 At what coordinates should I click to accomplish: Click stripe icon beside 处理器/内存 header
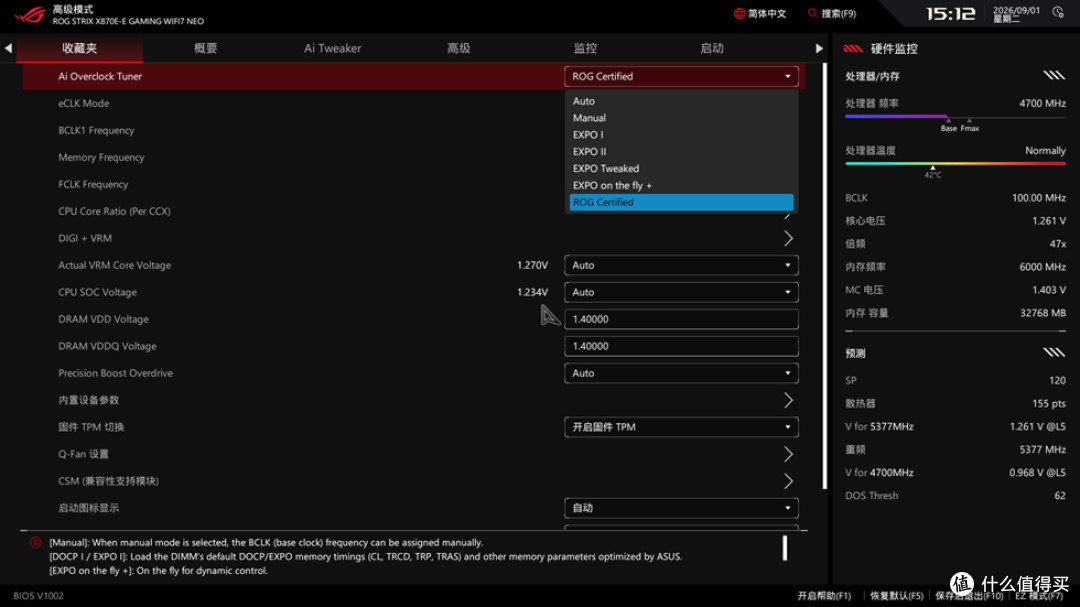1053,75
